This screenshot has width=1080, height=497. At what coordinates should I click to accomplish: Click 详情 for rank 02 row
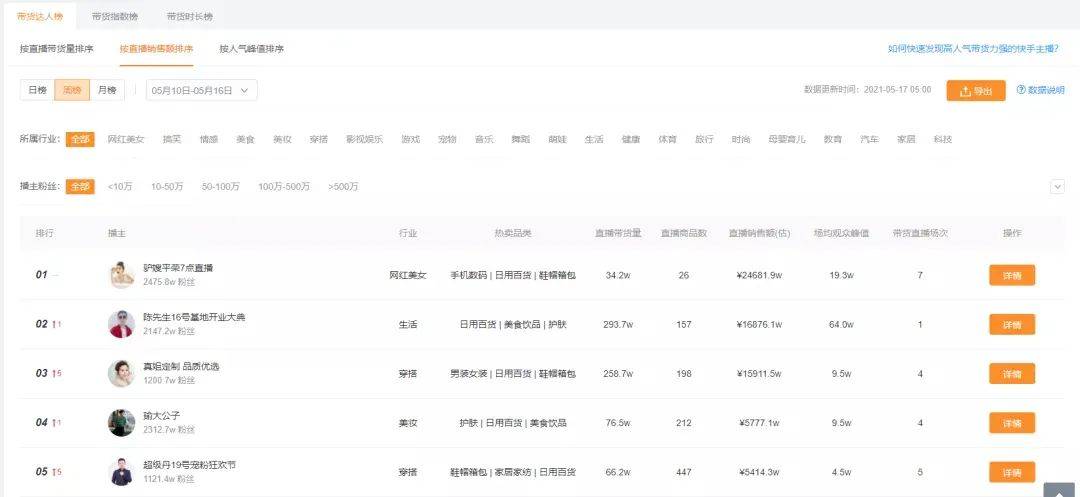pyautogui.click(x=1012, y=324)
